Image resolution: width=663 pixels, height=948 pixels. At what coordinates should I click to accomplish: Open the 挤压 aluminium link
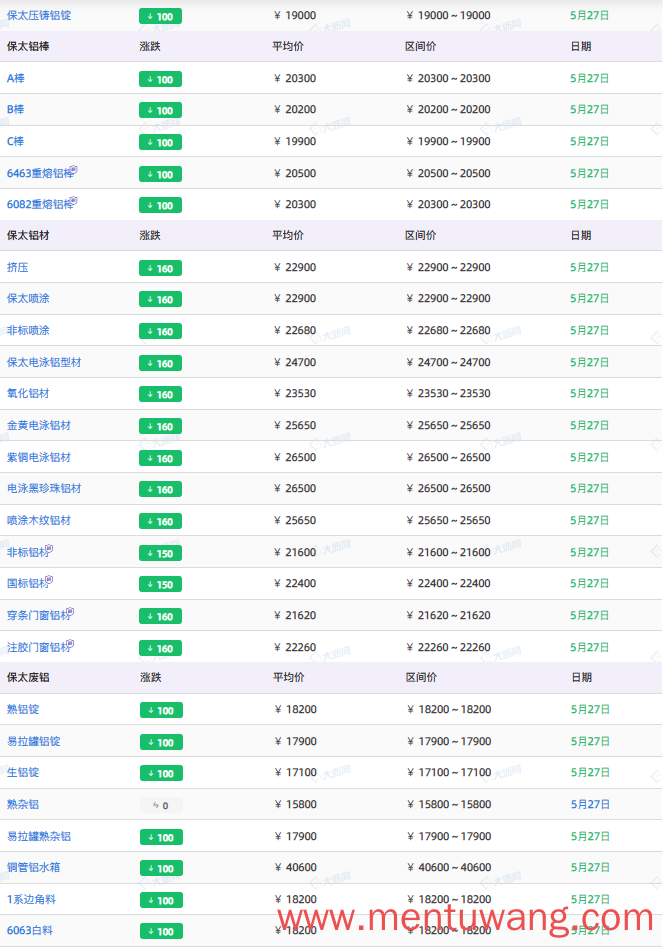(x=18, y=267)
